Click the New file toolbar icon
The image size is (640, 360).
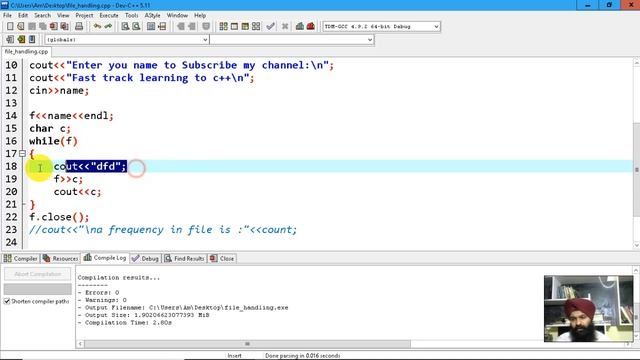click(x=10, y=27)
